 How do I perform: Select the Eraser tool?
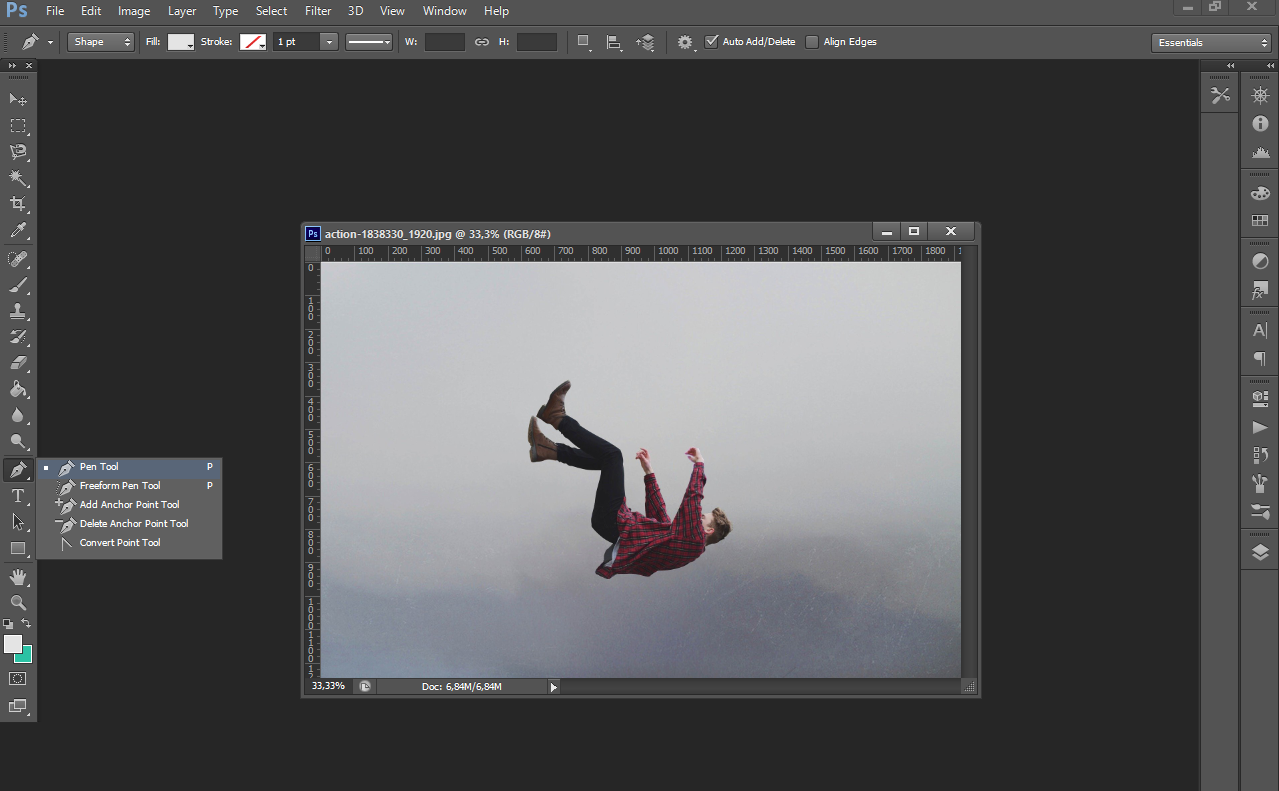pos(18,363)
